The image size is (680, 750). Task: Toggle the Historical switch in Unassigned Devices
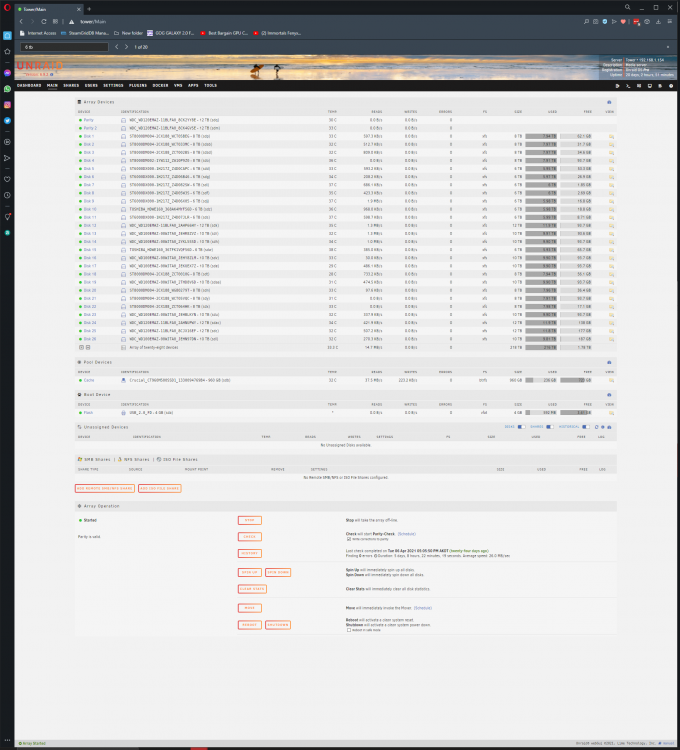pos(586,427)
